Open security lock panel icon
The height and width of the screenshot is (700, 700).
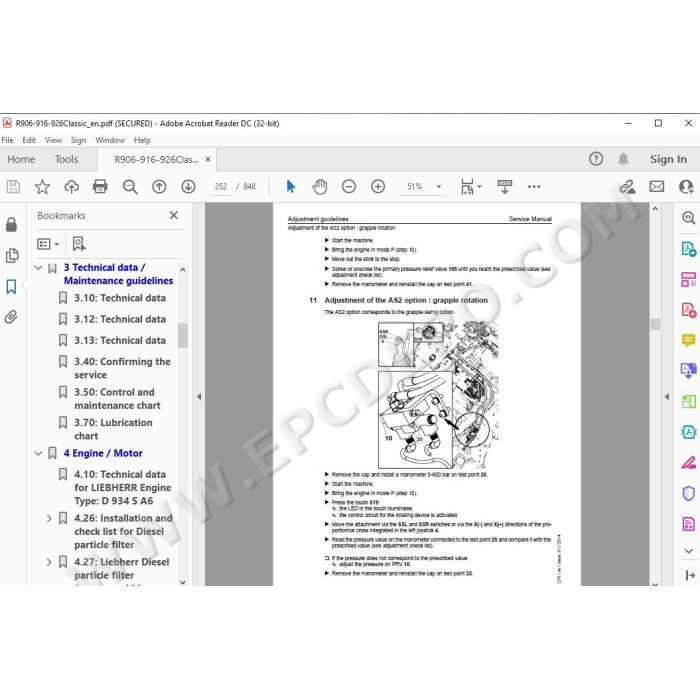tap(11, 224)
